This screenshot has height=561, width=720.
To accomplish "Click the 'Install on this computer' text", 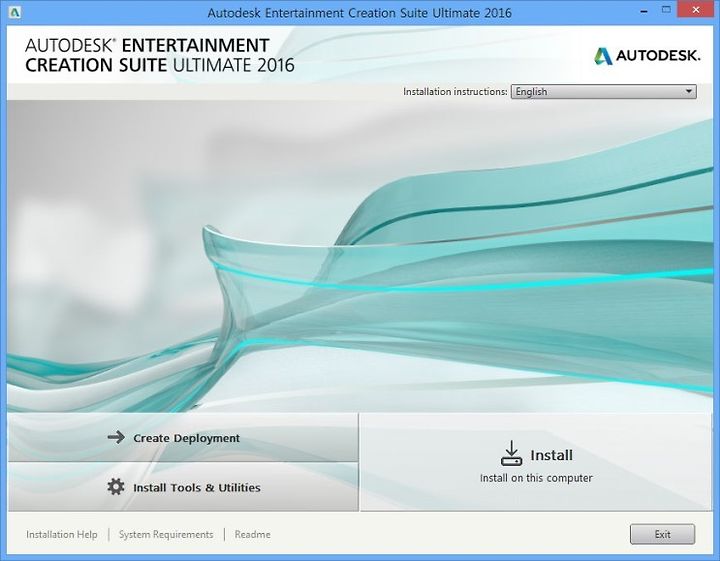I will pyautogui.click(x=536, y=478).
